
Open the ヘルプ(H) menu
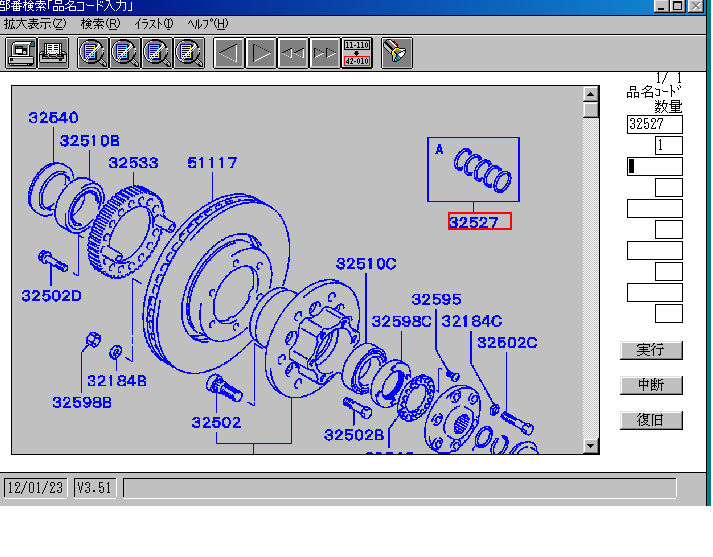tap(207, 24)
